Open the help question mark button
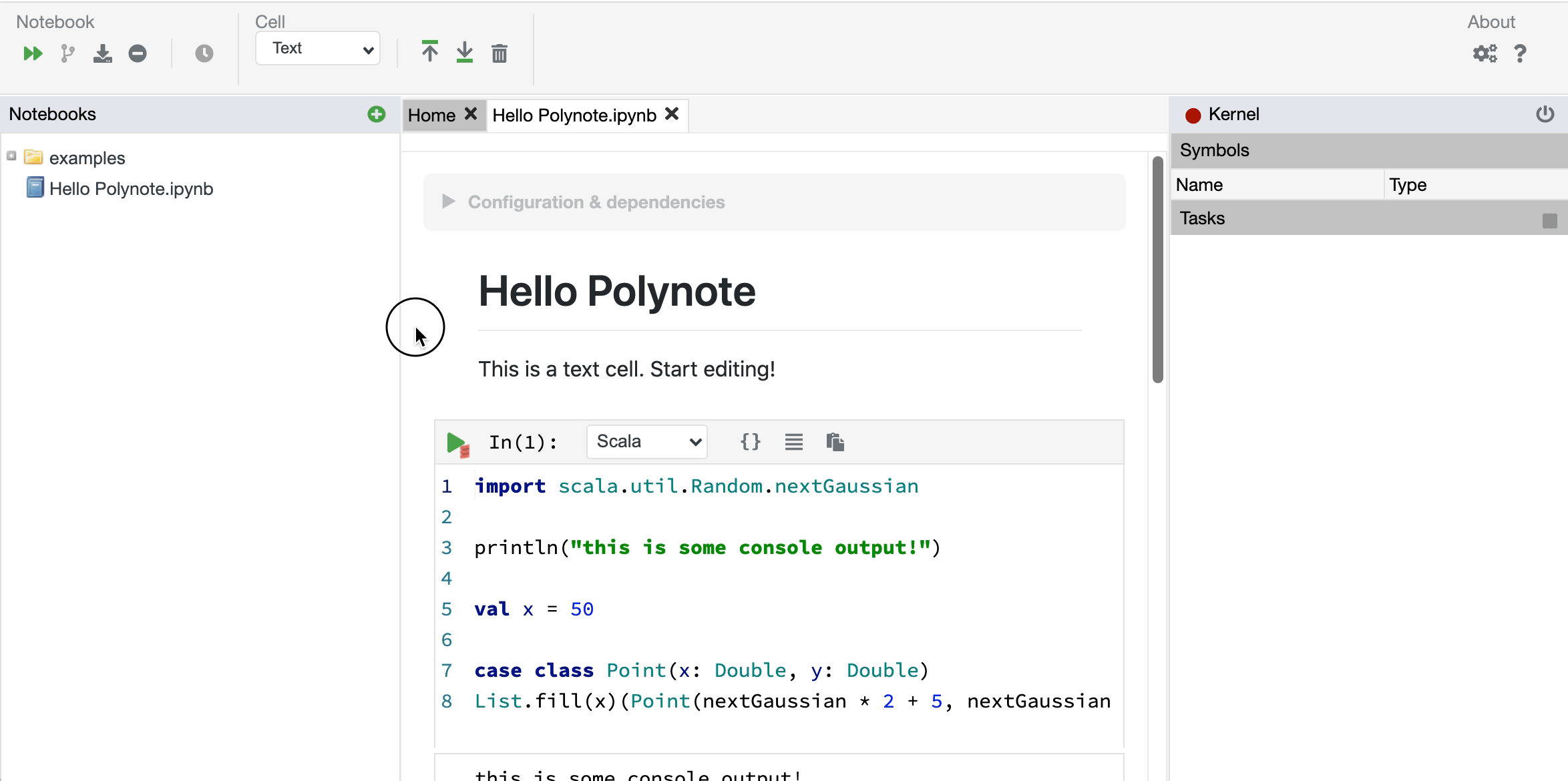This screenshot has height=781, width=1568. 1521,53
